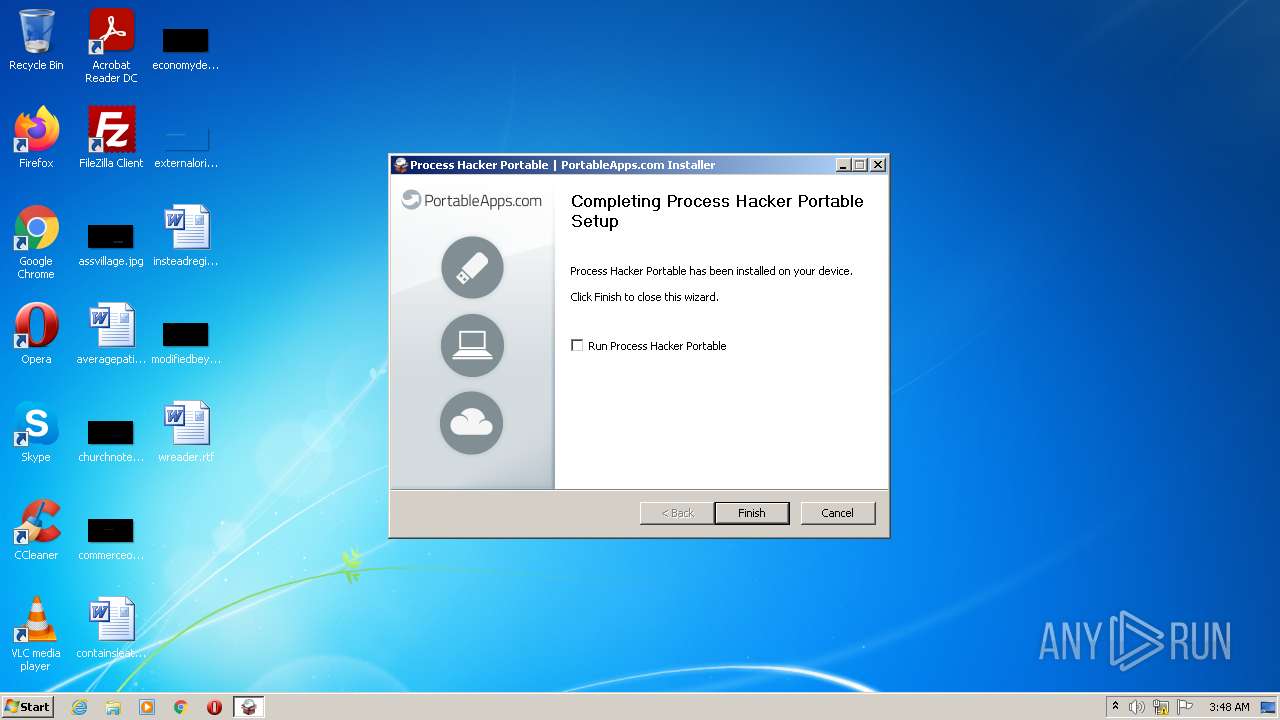Click the installer taskbar button

coord(249,707)
